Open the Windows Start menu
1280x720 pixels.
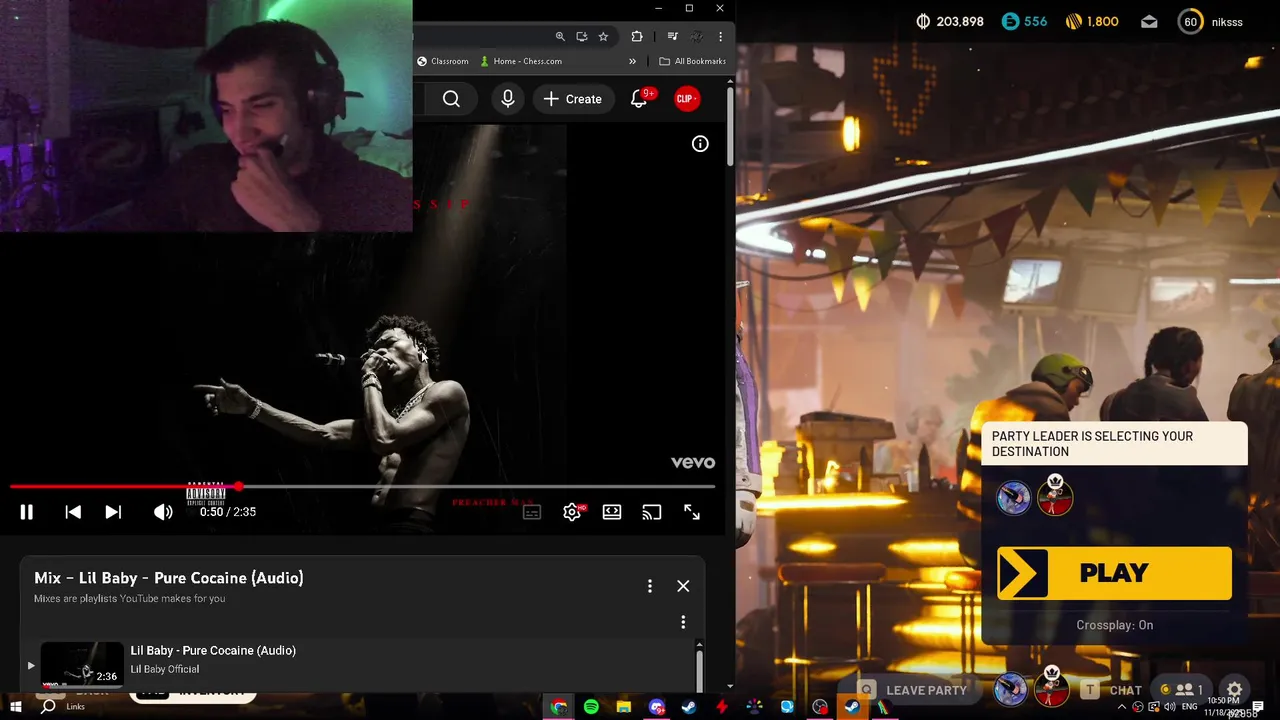(x=16, y=707)
